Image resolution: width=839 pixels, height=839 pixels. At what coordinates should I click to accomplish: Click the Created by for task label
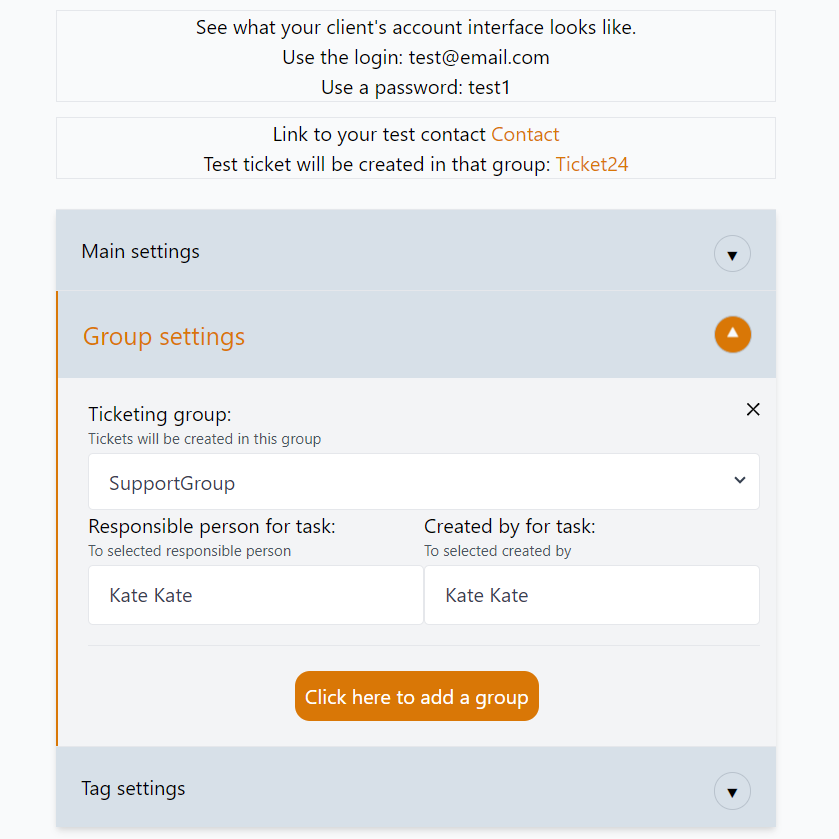pos(510,526)
